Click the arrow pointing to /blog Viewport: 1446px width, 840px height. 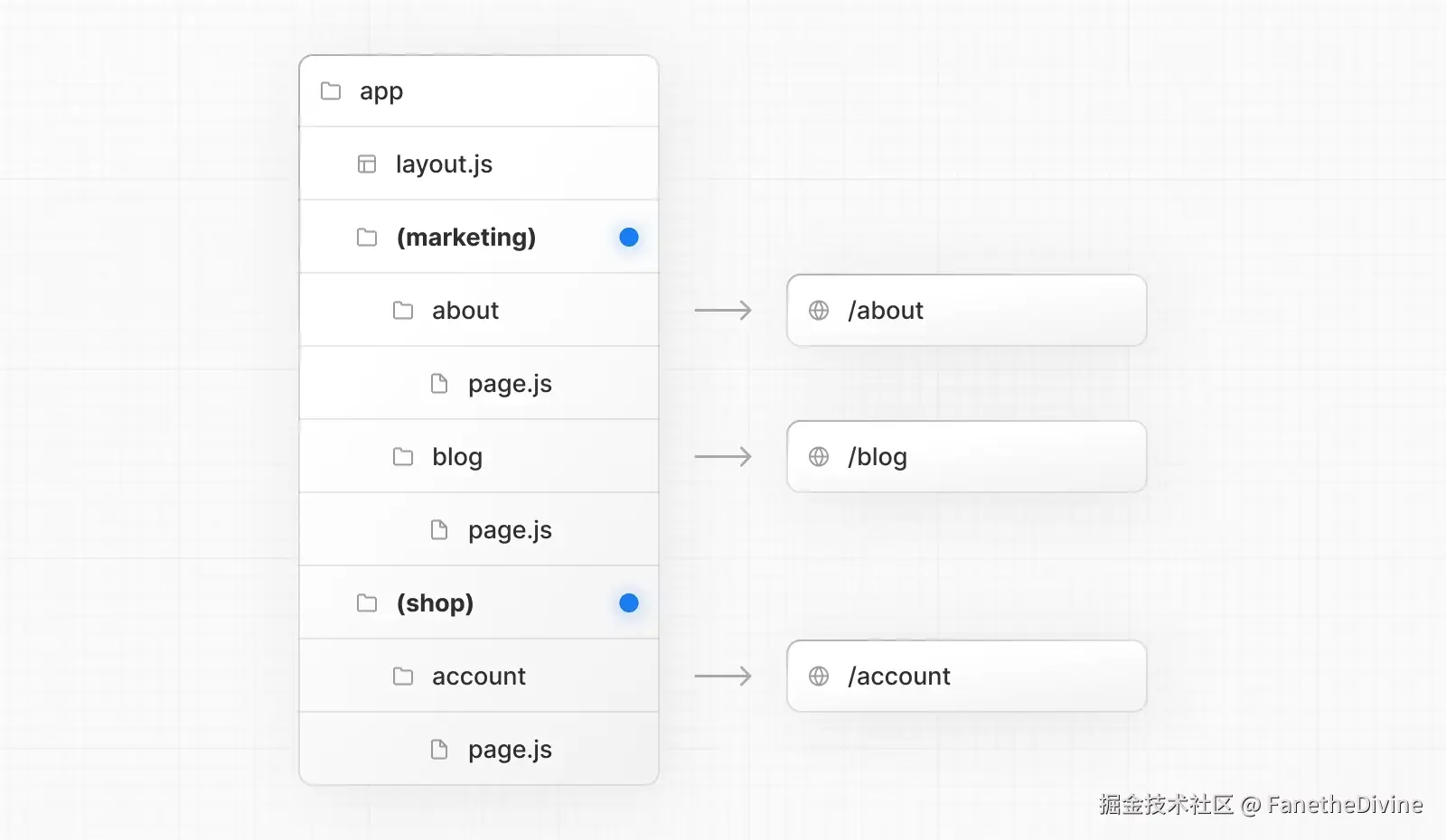(x=723, y=457)
